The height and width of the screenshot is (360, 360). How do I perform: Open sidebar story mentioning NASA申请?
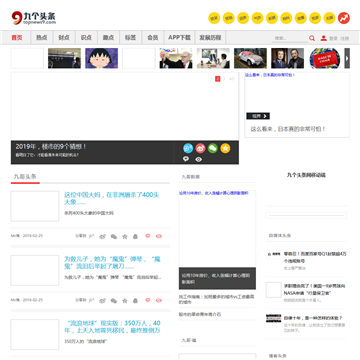(x=314, y=289)
